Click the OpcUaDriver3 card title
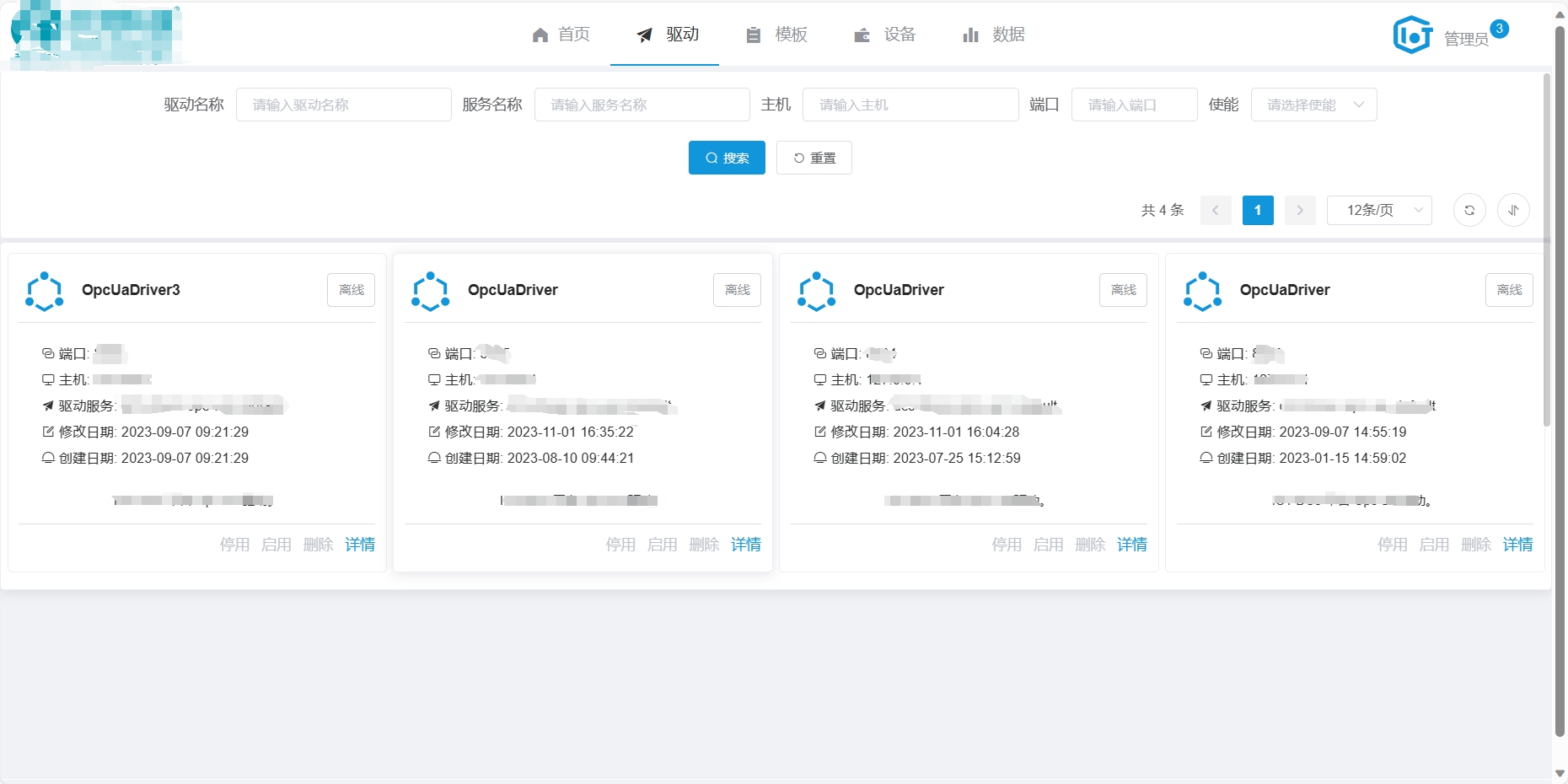This screenshot has height=784, width=1568. (x=131, y=290)
